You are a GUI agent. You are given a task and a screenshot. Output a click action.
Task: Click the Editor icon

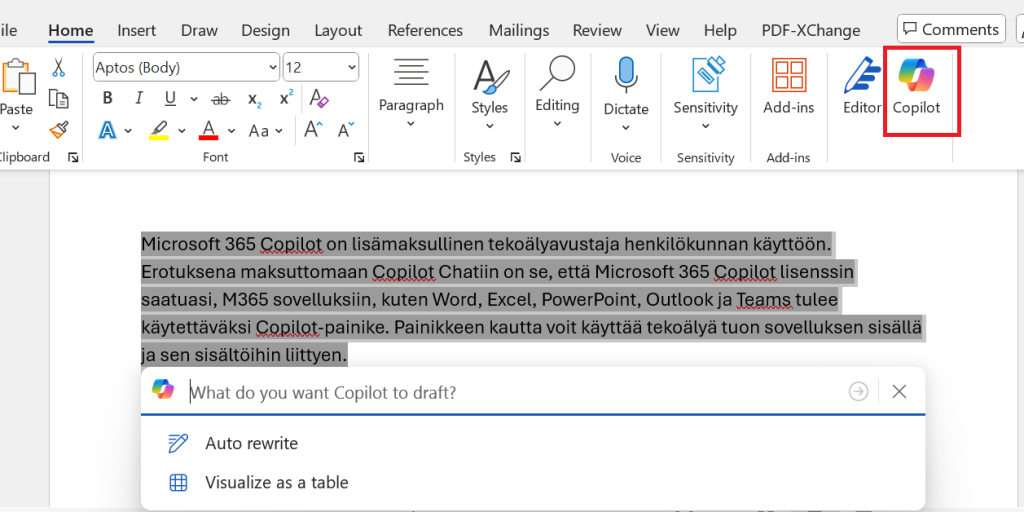coord(861,87)
